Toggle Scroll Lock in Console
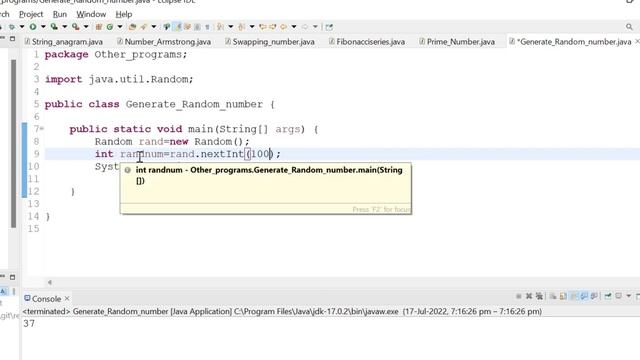640x360 pixels. pos(563,296)
